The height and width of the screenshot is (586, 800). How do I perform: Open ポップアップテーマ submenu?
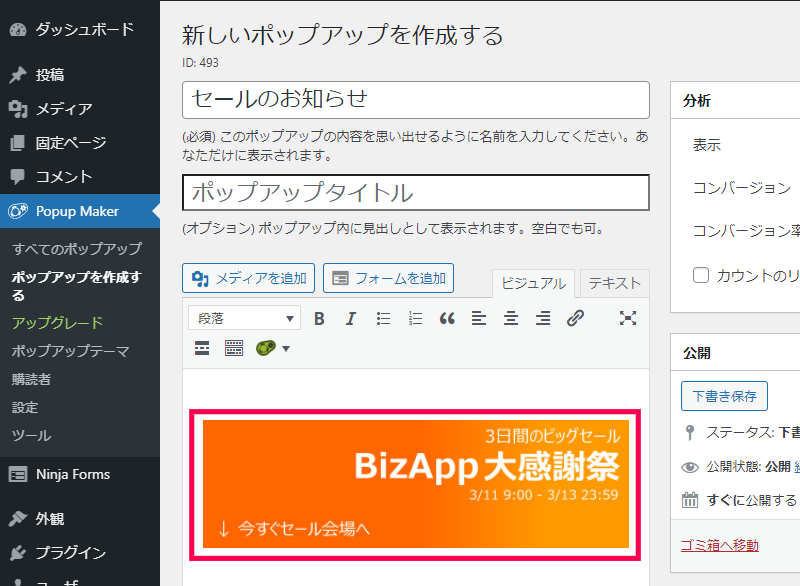click(70, 351)
